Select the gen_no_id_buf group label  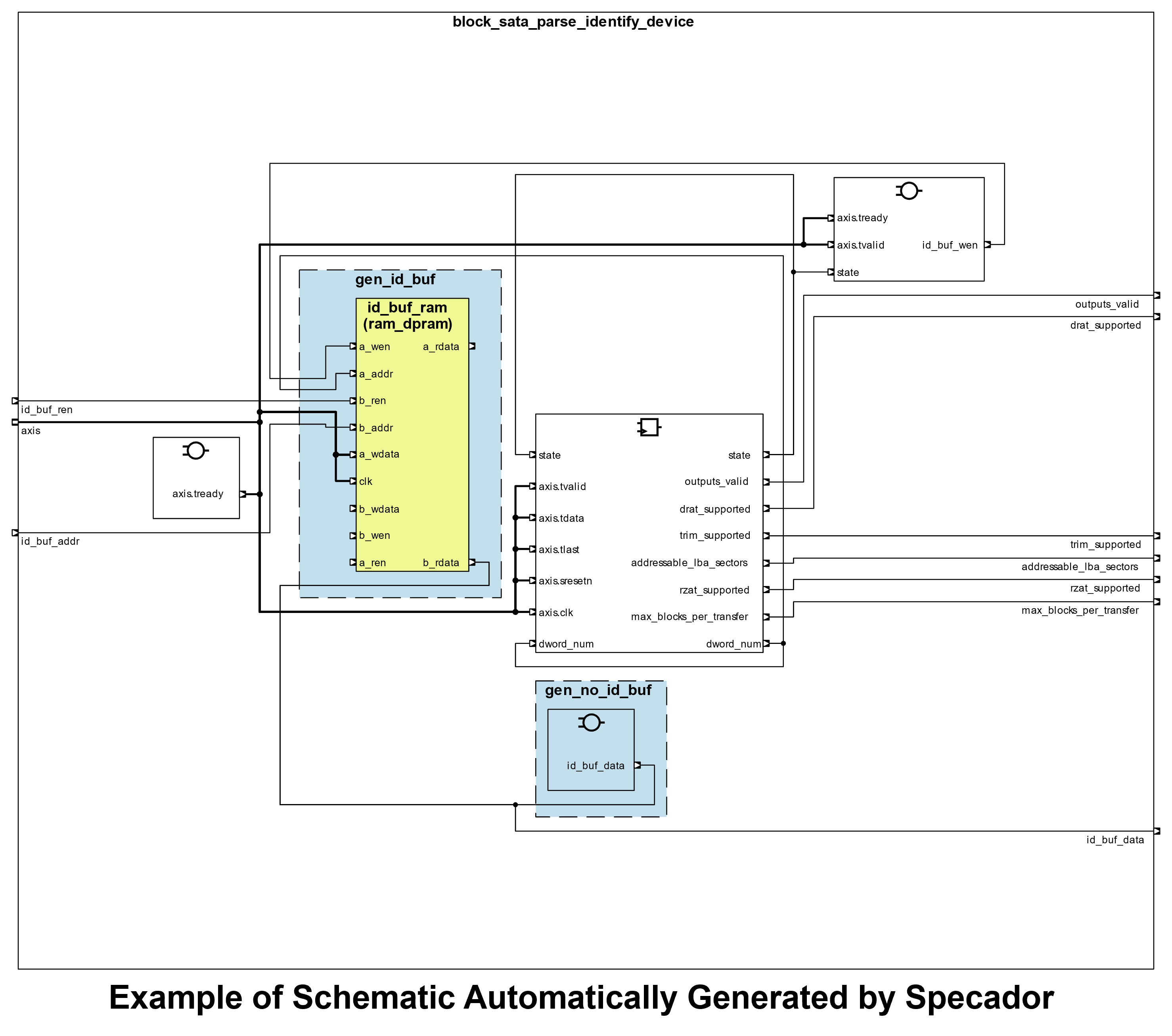click(x=598, y=690)
